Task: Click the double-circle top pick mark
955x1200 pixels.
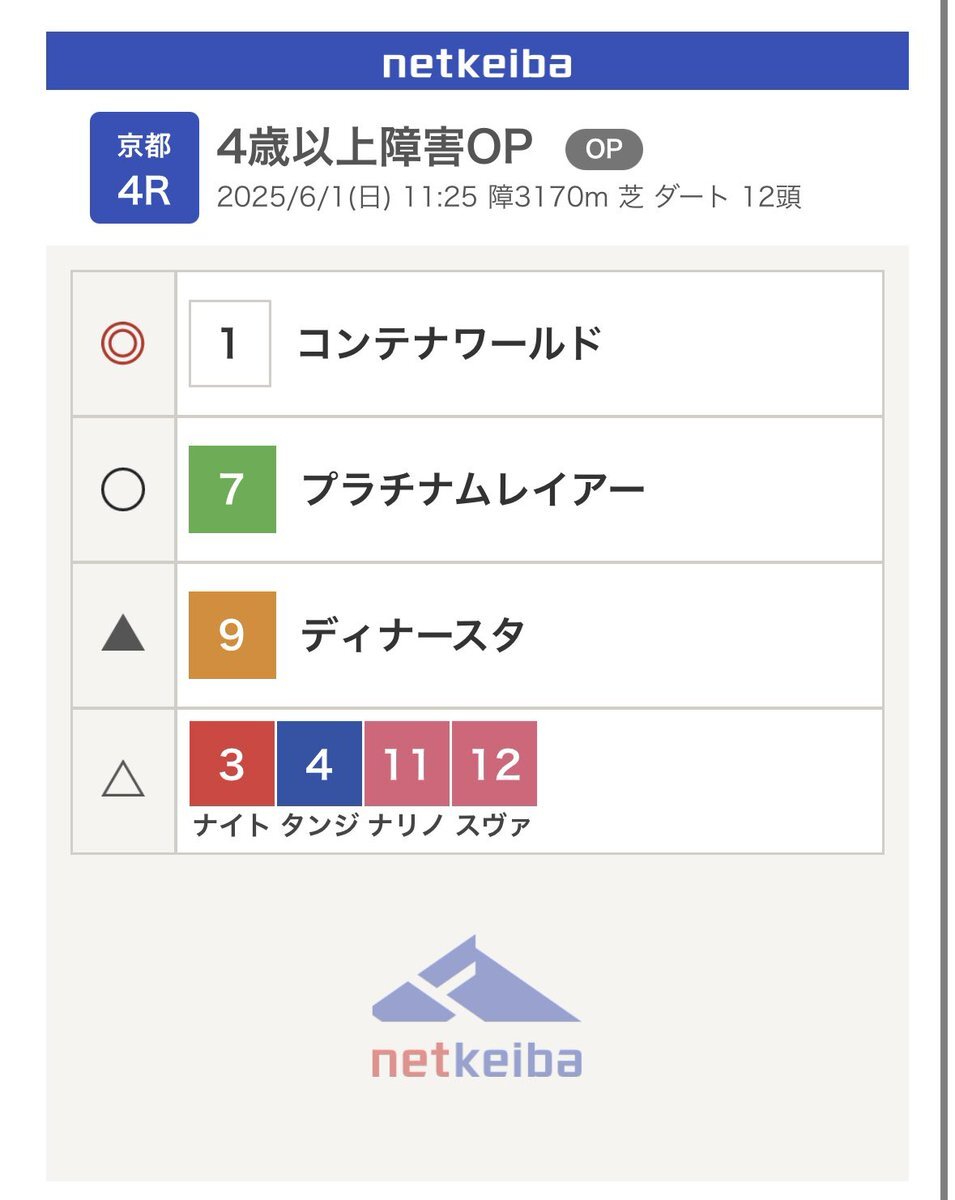Action: point(123,344)
